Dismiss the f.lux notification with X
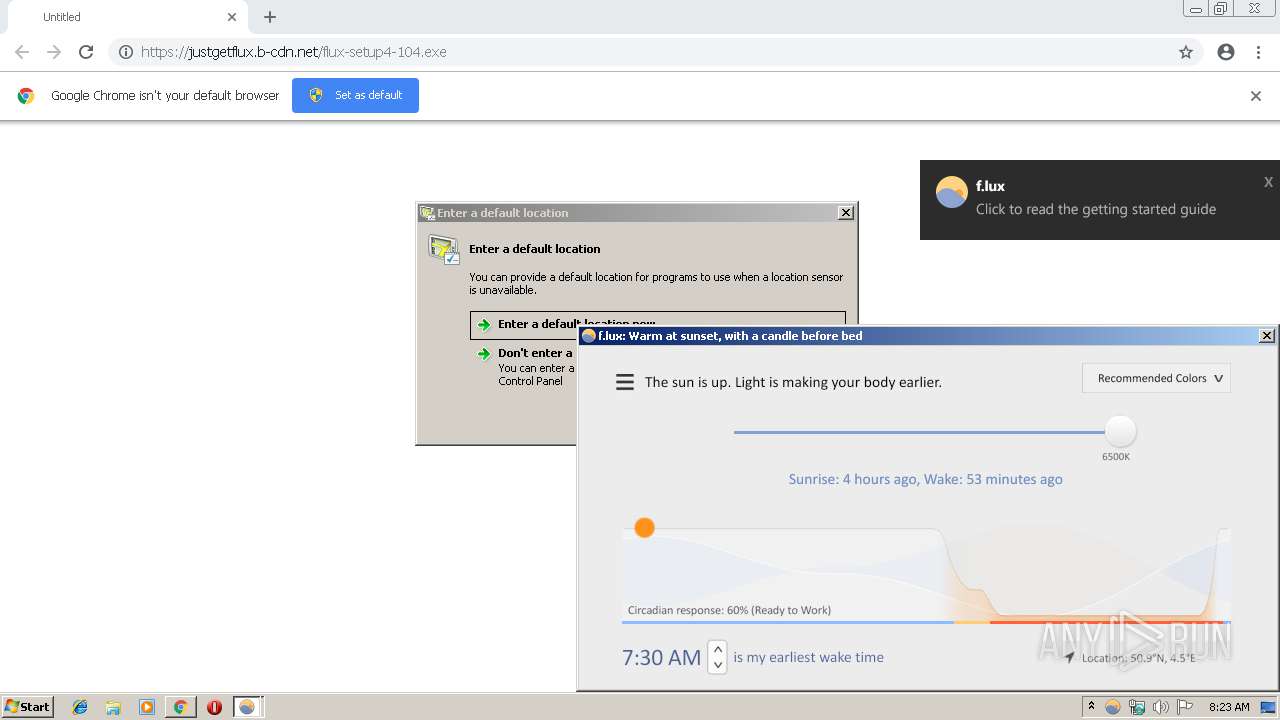1280x720 pixels. (1268, 182)
